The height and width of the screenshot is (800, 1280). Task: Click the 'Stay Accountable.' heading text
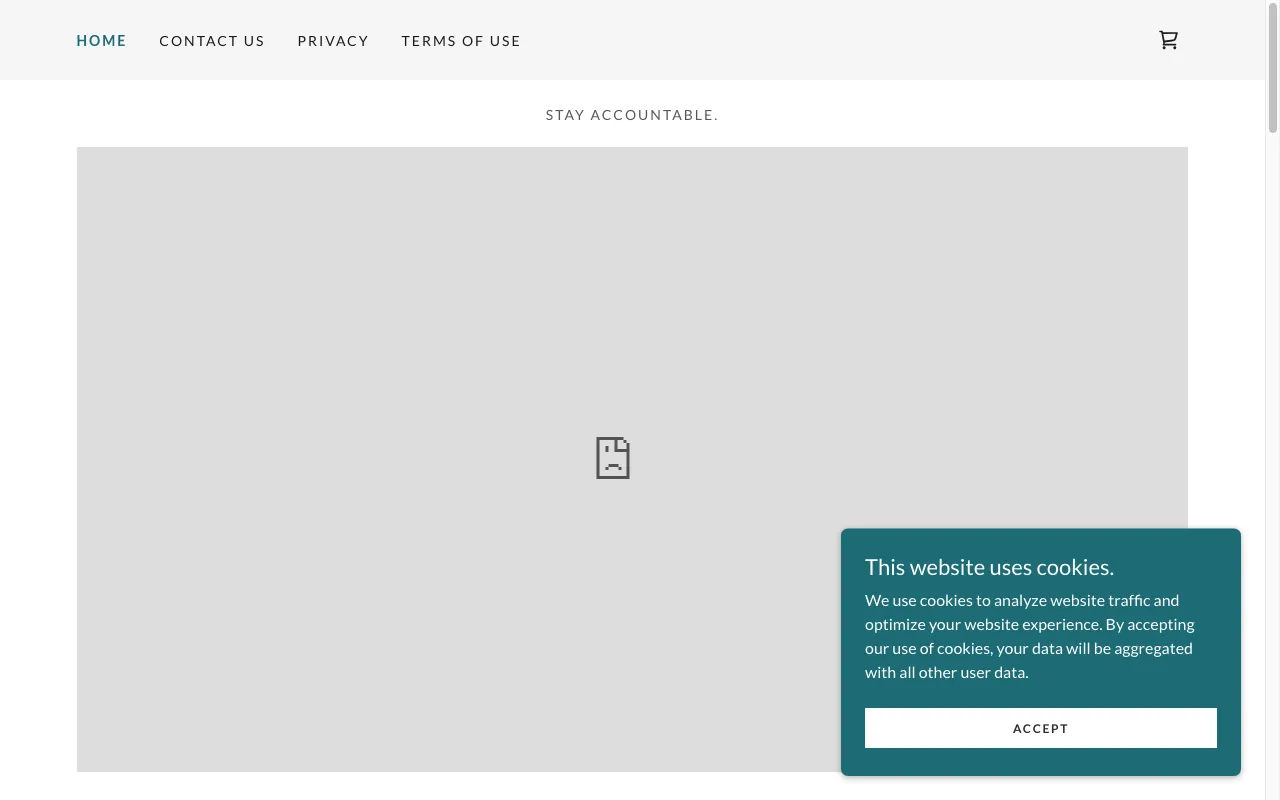pos(632,115)
